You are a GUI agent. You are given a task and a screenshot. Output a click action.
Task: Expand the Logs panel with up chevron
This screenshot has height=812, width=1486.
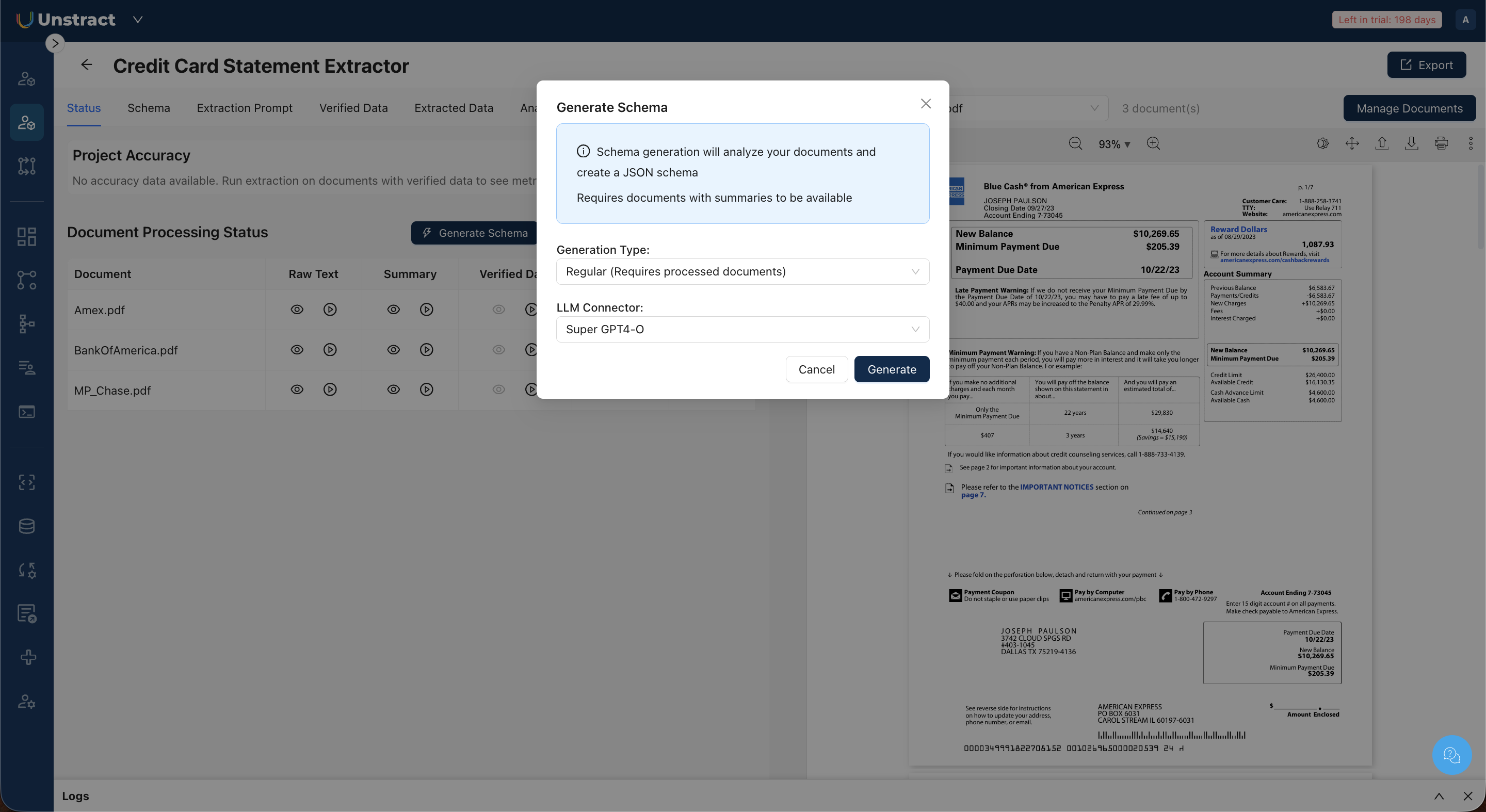coord(1439,797)
